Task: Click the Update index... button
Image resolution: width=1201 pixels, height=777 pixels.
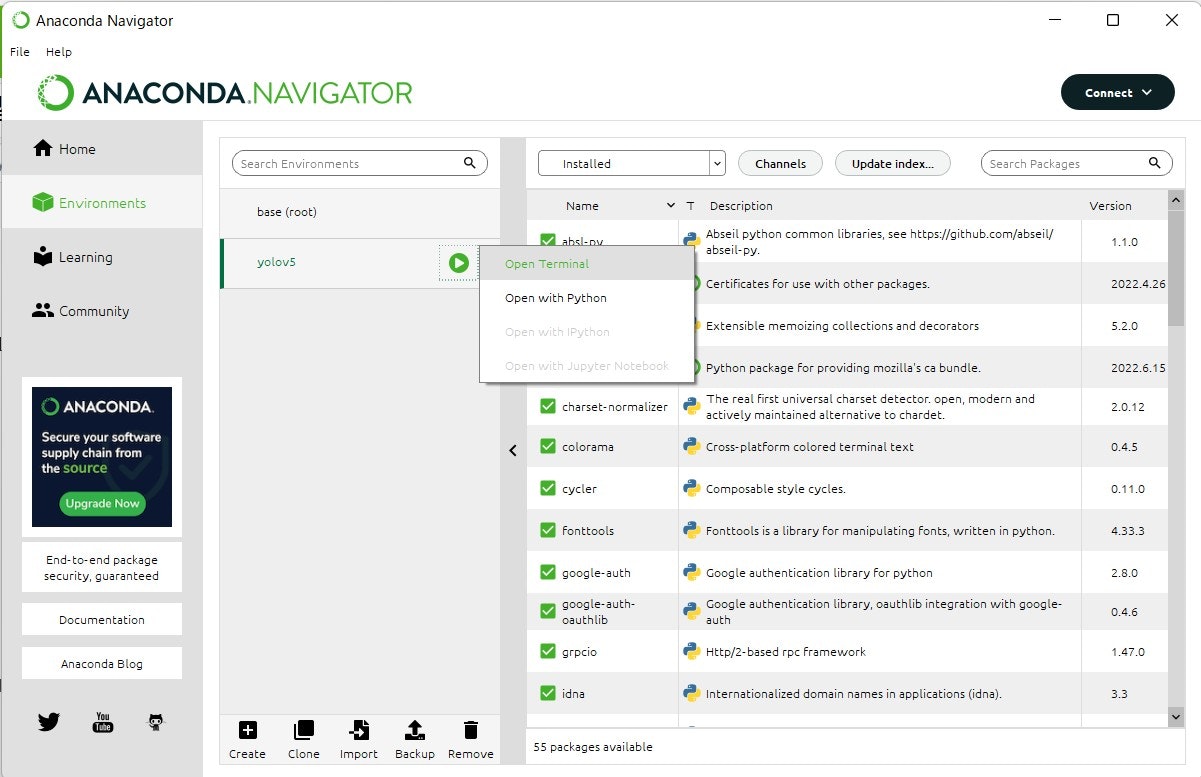Action: pos(893,163)
